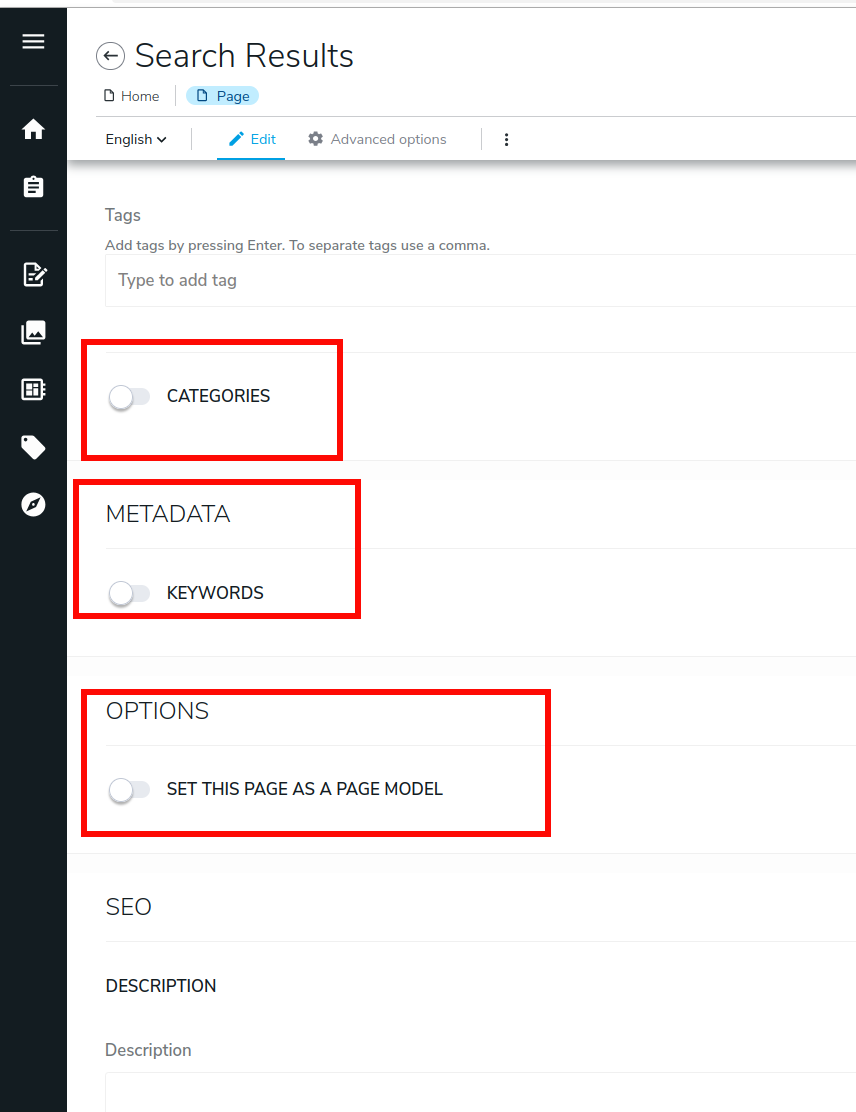This screenshot has width=856, height=1112.
Task: Select the Page breadcrumb chip
Action: coord(223,96)
